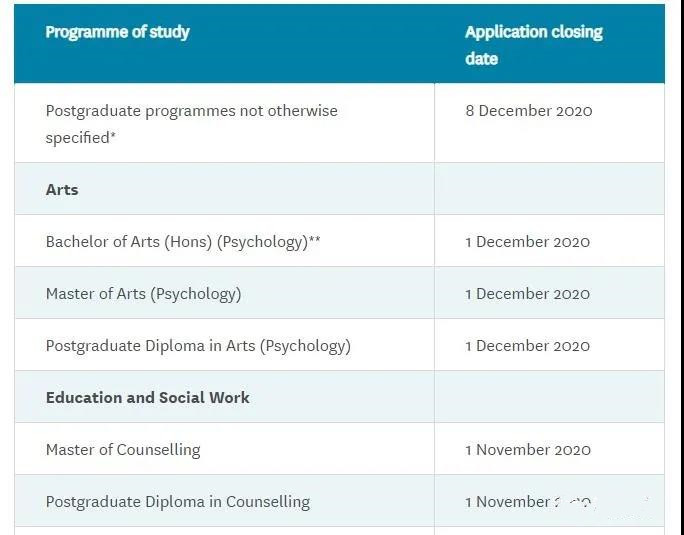Click the 'Programme of study' column header

117,32
